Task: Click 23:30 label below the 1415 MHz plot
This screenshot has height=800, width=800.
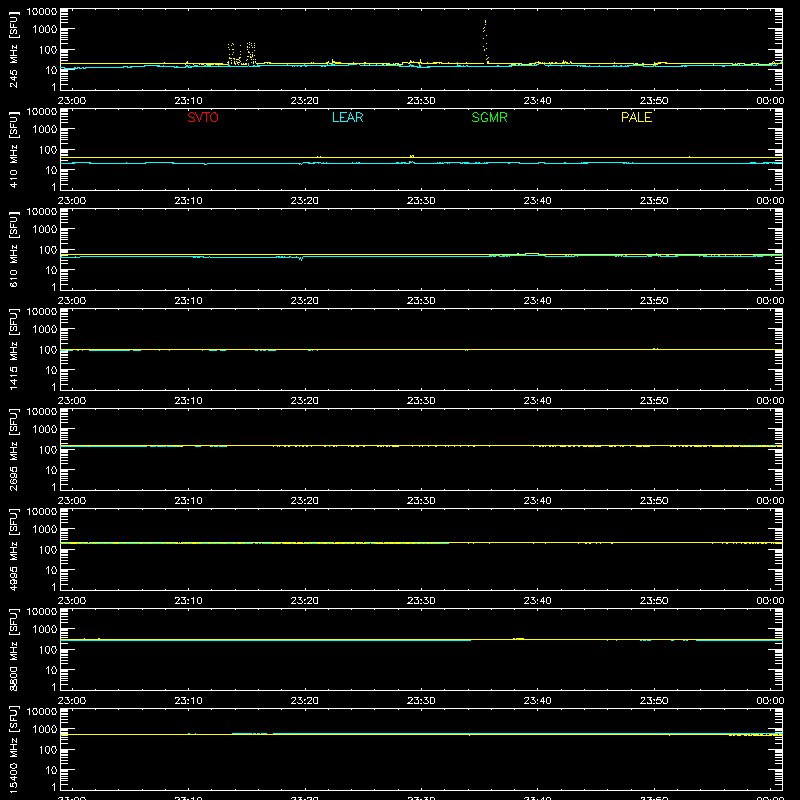Action: tap(421, 401)
